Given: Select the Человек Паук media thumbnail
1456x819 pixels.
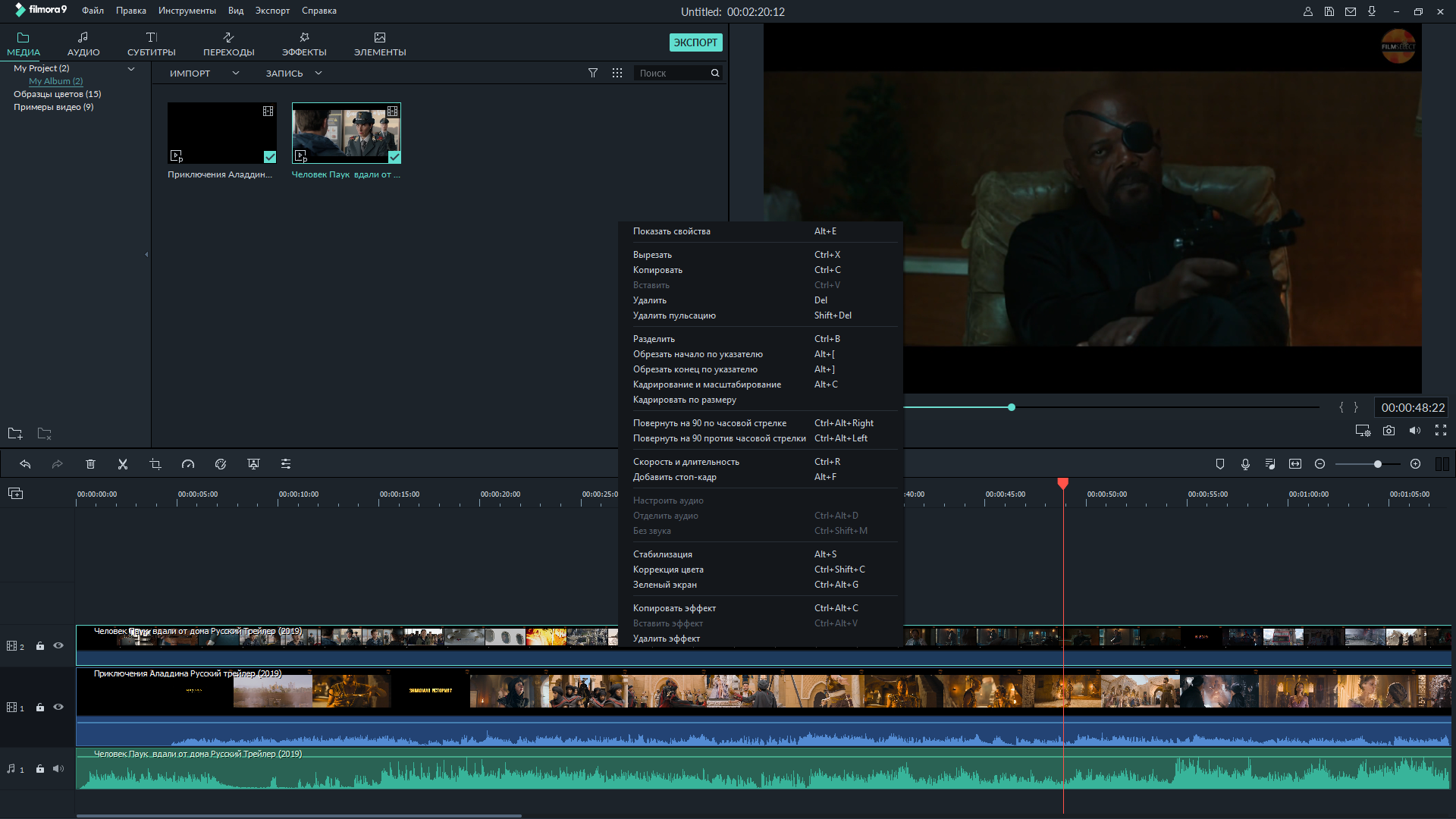Looking at the screenshot, I should tap(347, 133).
